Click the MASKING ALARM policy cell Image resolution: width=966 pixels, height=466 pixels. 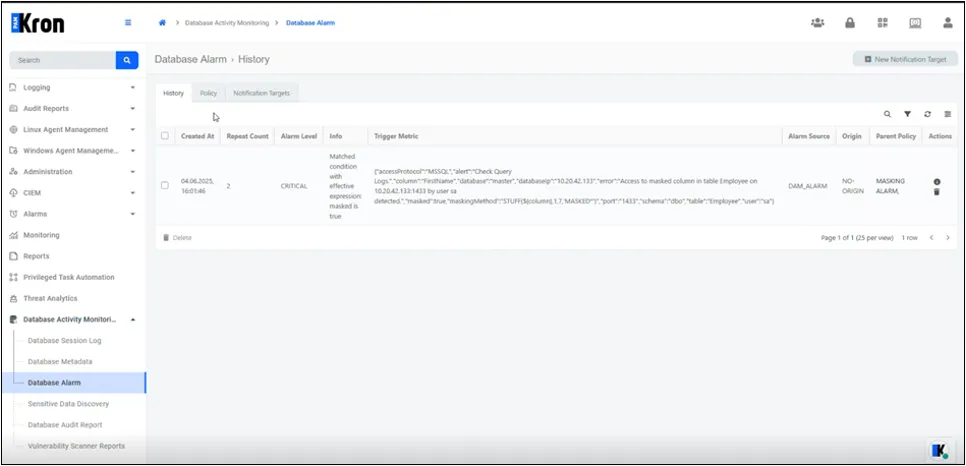890,186
